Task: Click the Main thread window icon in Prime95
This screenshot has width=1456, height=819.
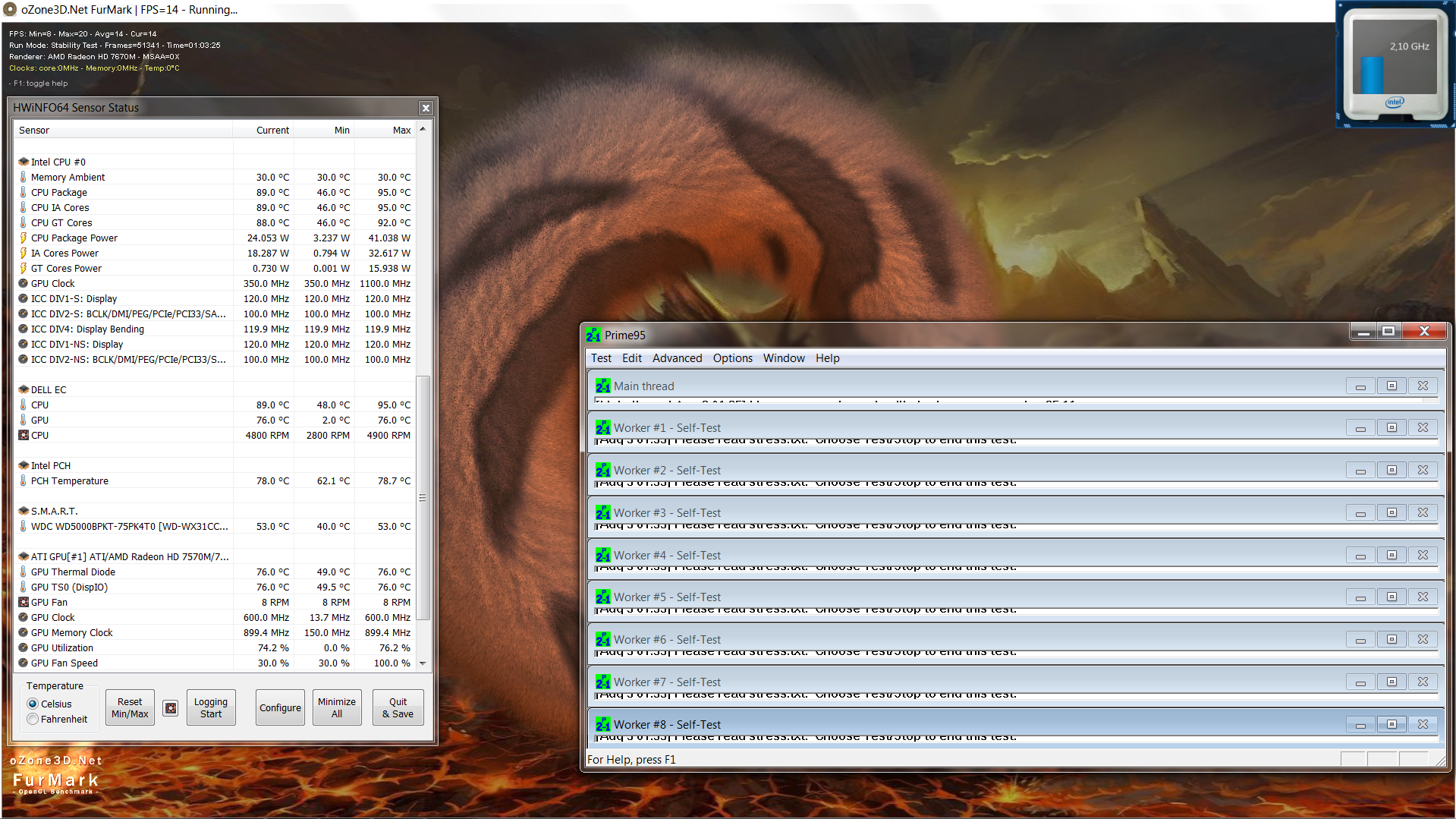Action: tap(603, 386)
